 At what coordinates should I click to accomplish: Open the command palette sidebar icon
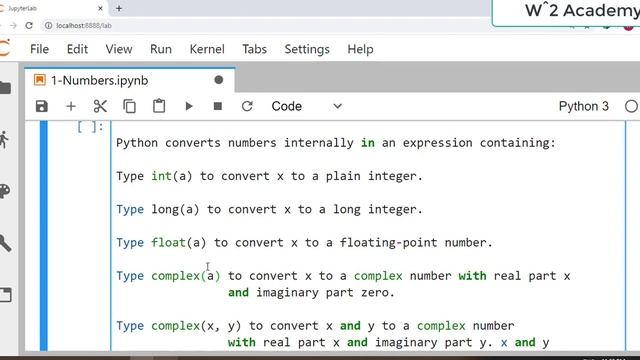(x=5, y=191)
